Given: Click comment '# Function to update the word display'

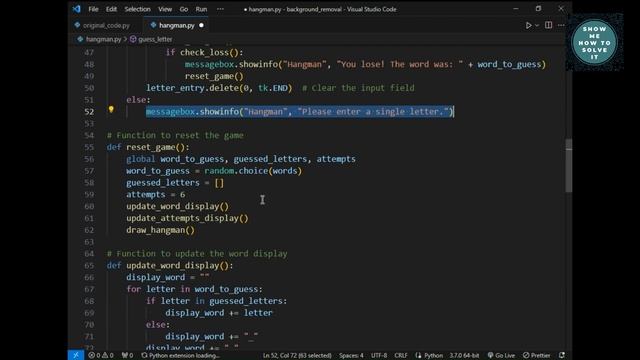Looking at the screenshot, I should click(x=197, y=253).
